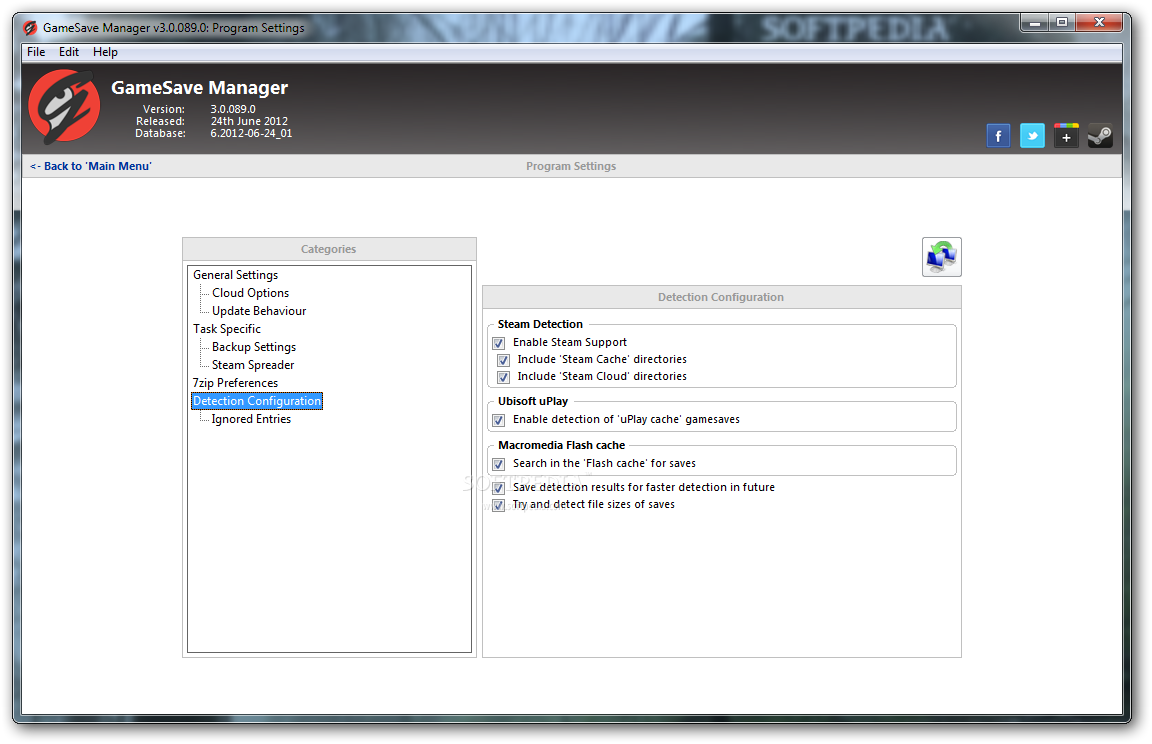Toggle Save detection results checkbox

tap(499, 488)
